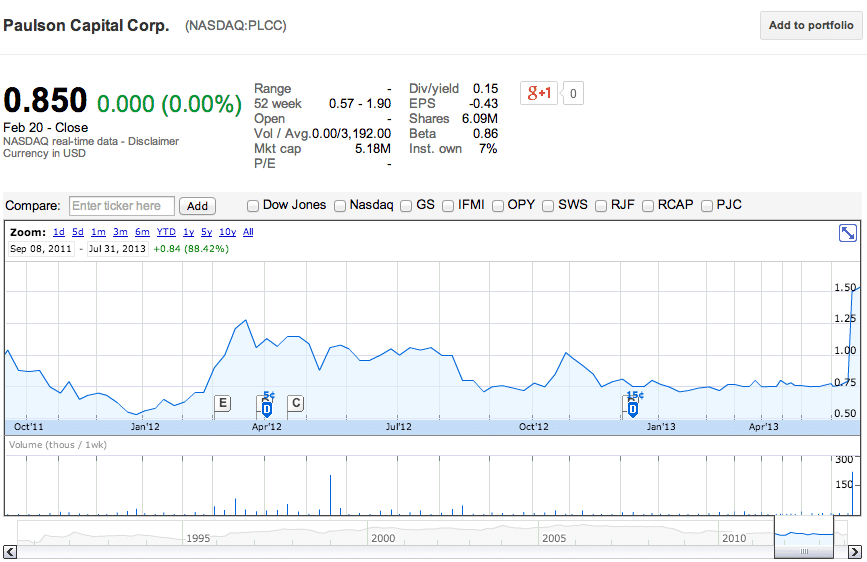Click the +0.84 (88.42%) change text

(x=191, y=249)
